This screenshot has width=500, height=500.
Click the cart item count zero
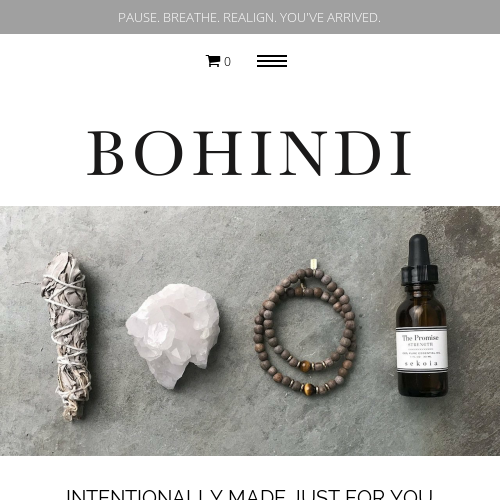pos(227,62)
